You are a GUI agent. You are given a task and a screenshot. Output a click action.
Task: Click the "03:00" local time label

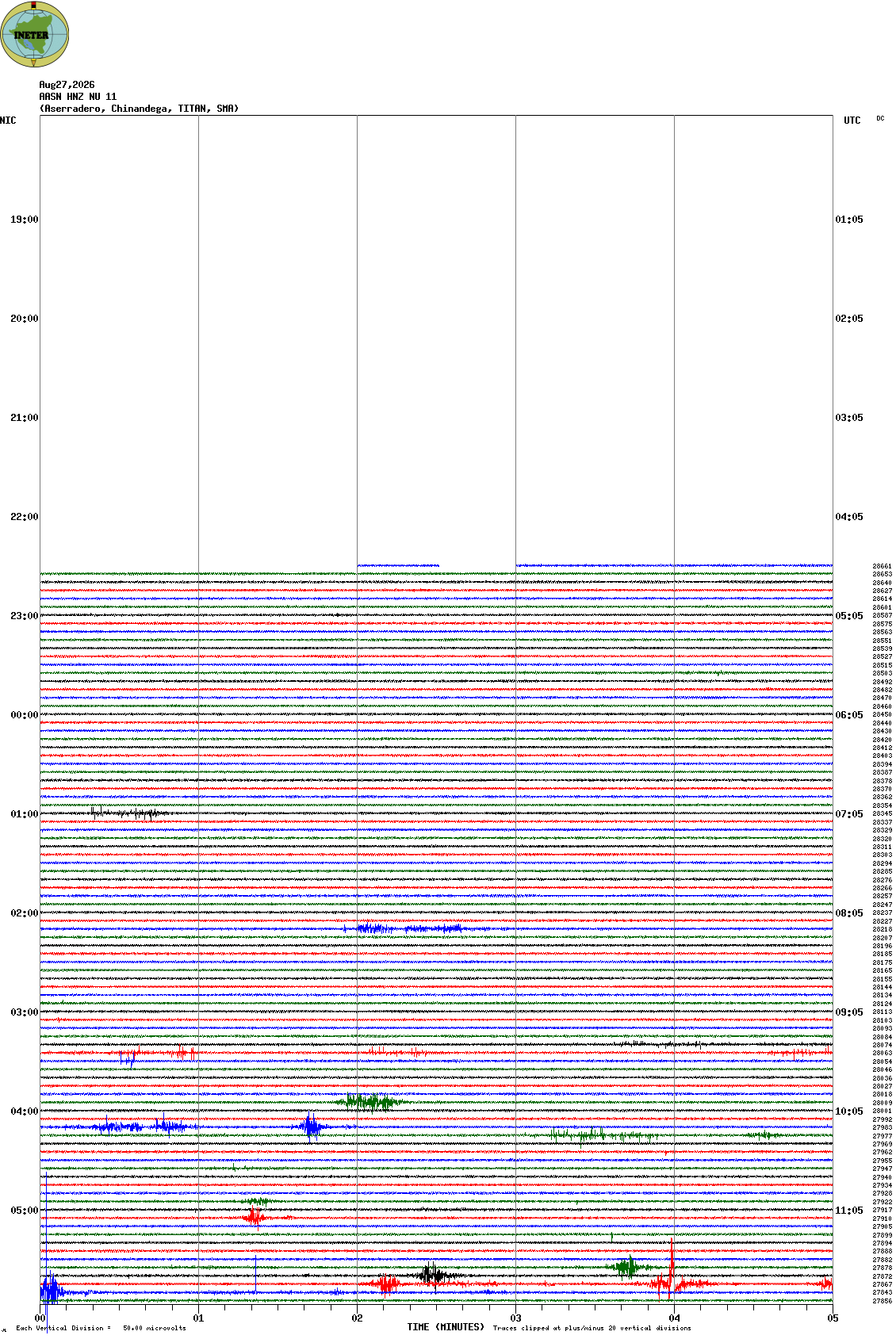(x=24, y=1012)
